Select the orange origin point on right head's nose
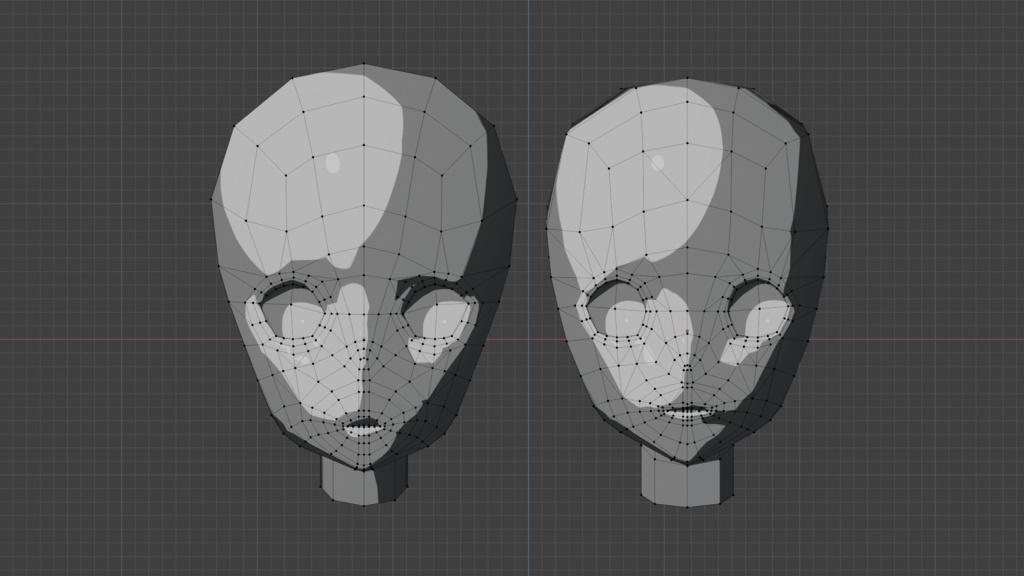 687,332
